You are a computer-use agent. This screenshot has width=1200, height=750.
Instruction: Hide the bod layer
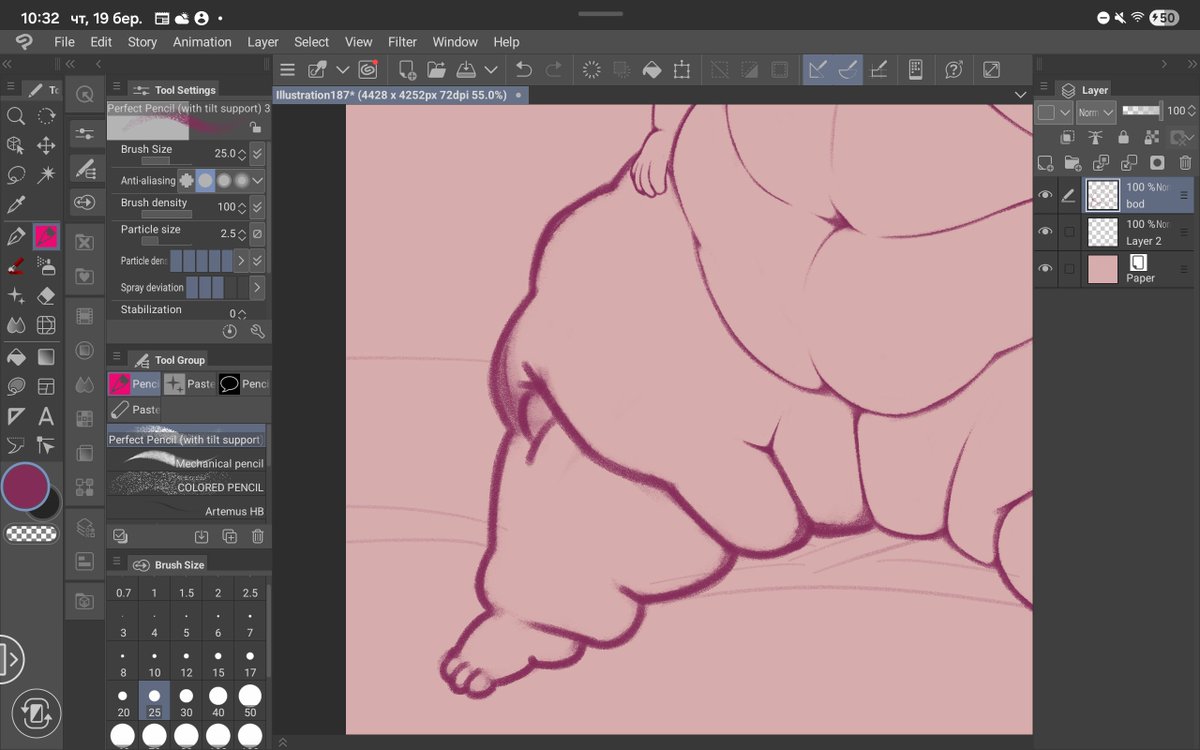tap(1045, 195)
